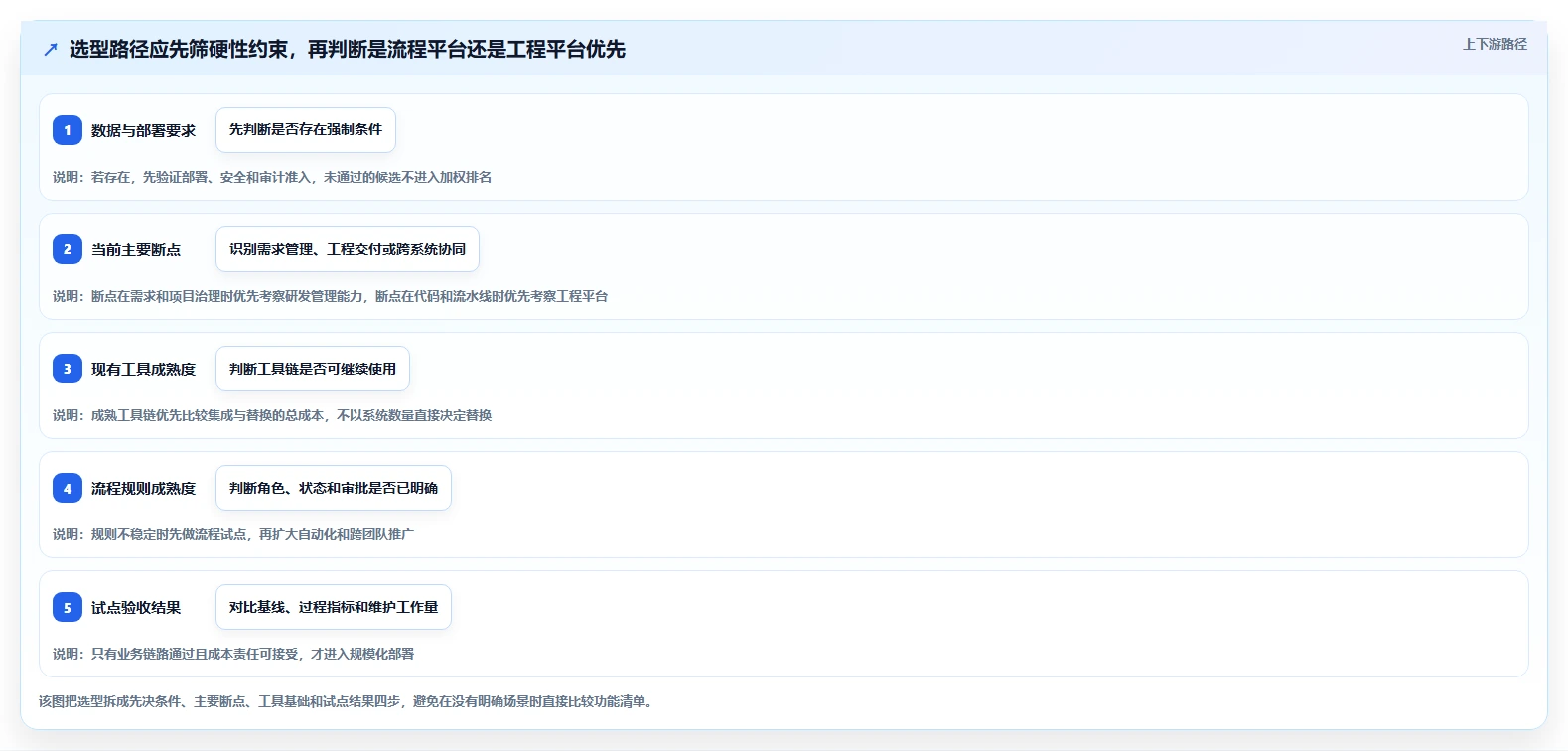Click description starting 说明：规则不稳定时先做流程试点
The height and width of the screenshot is (751, 1568).
tap(233, 534)
